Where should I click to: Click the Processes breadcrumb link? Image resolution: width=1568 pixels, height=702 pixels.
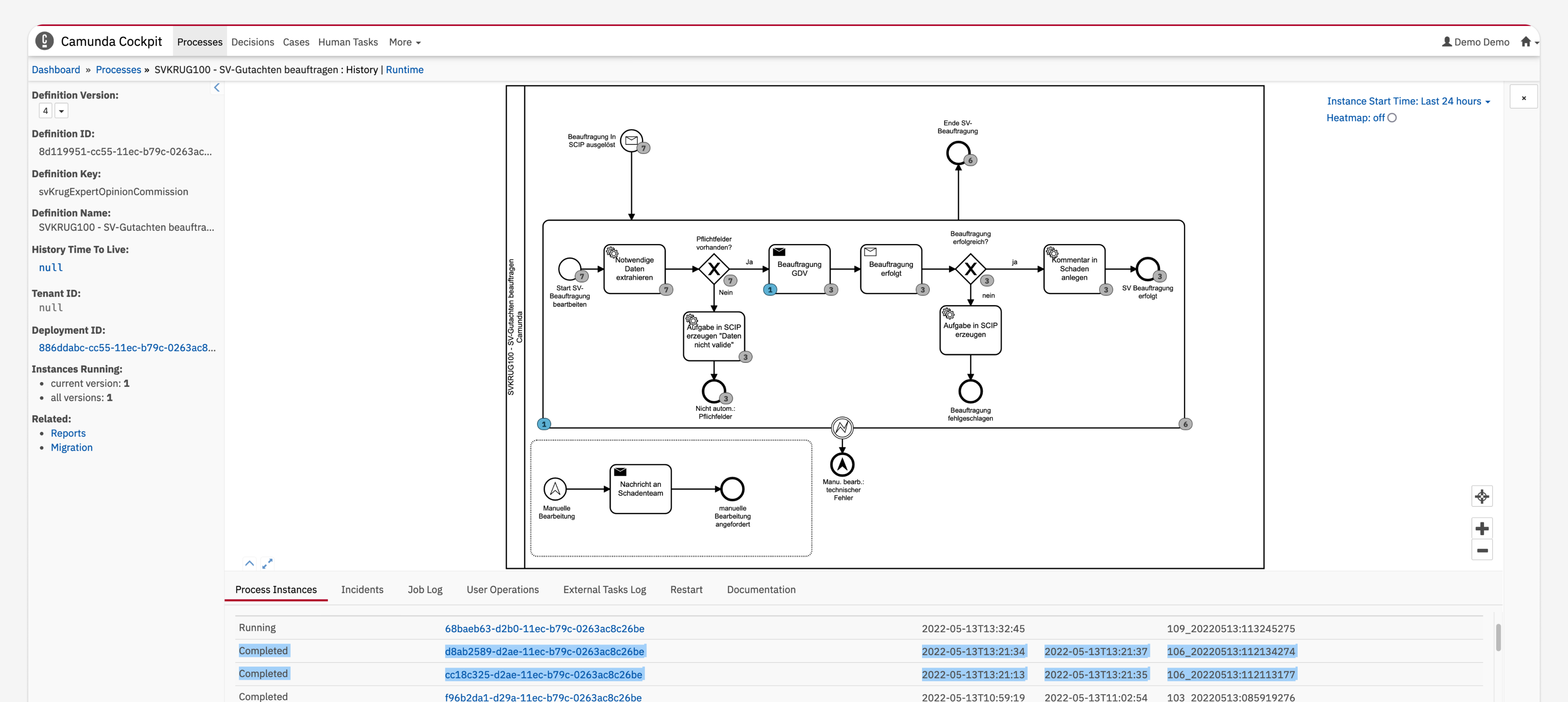118,69
